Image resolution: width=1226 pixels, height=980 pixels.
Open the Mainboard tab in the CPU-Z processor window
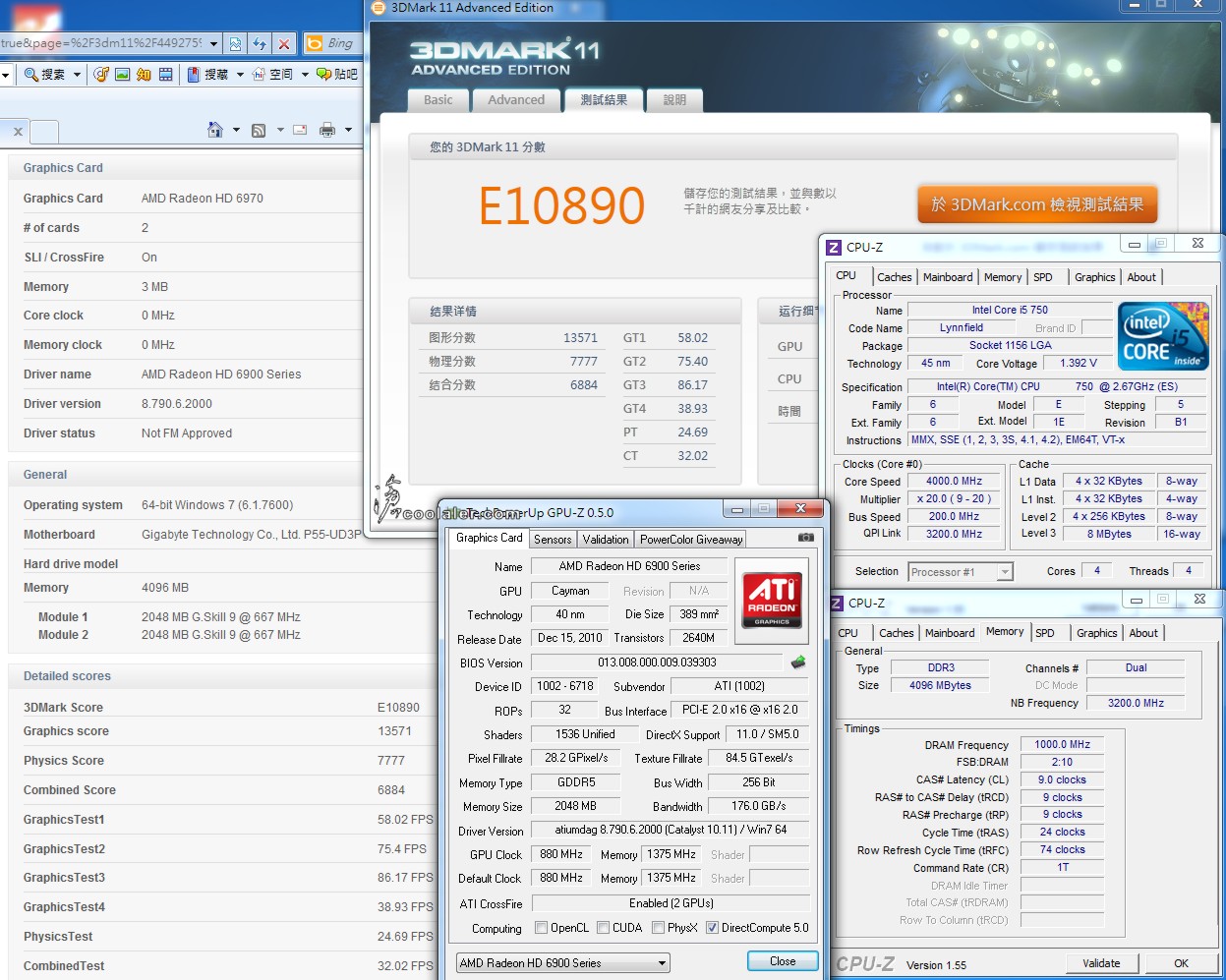pos(948,277)
